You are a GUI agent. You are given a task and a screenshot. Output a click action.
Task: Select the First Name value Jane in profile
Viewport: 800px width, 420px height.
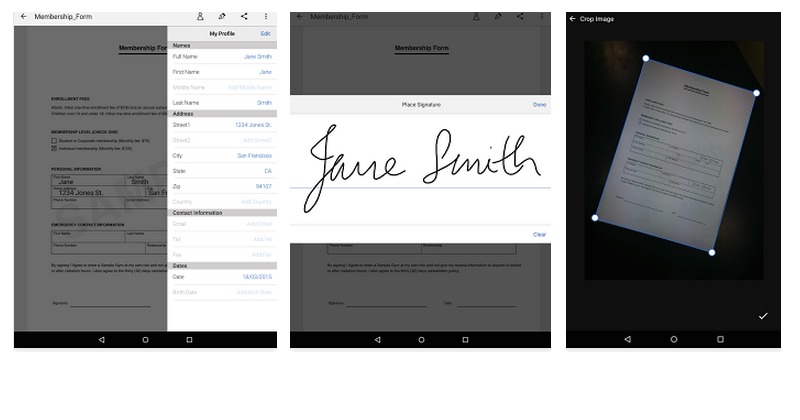click(265, 71)
